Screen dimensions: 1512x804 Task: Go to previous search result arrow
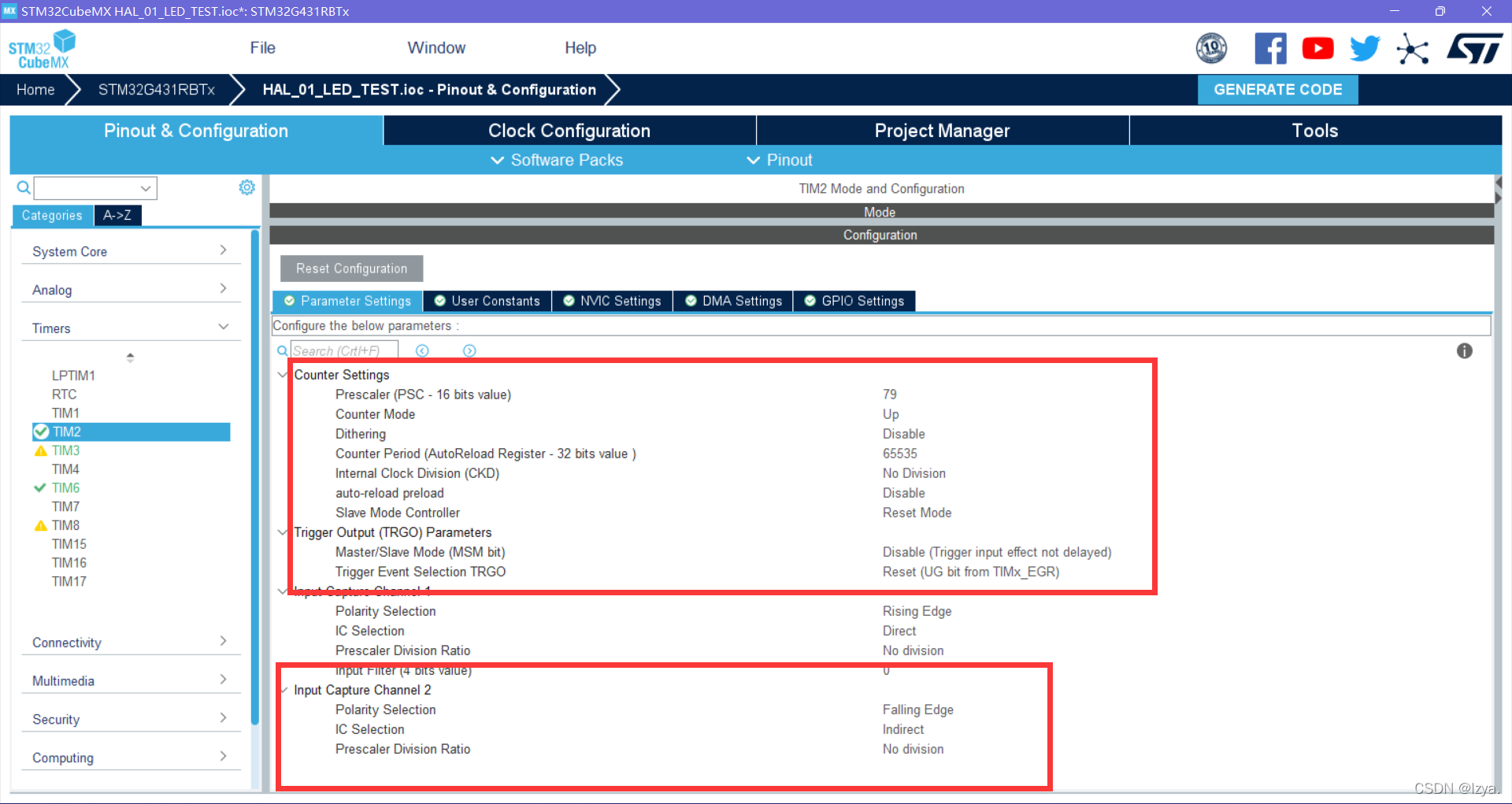coord(422,351)
